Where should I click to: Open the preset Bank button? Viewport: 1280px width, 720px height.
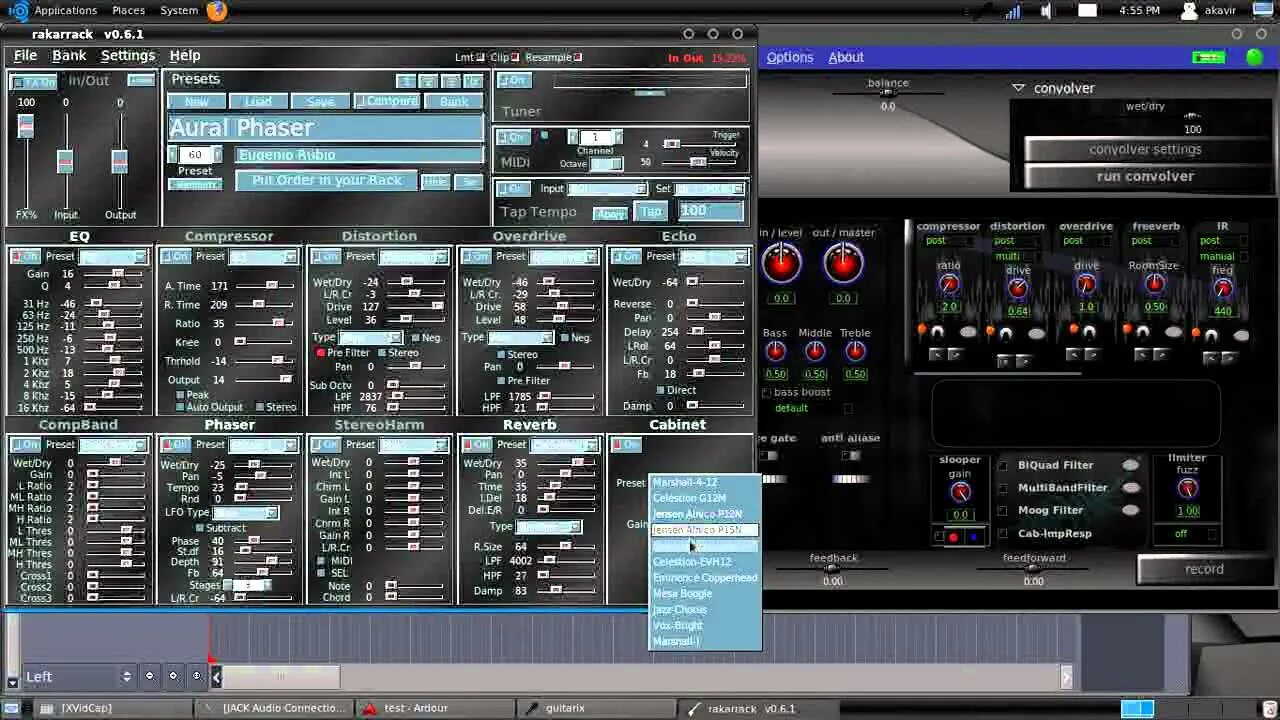point(454,101)
